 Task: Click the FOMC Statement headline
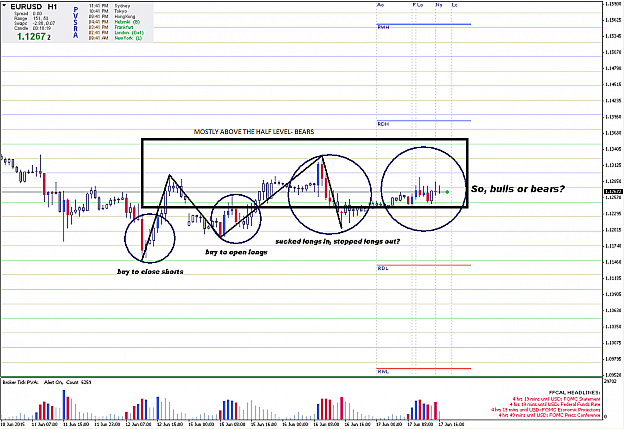[556, 399]
